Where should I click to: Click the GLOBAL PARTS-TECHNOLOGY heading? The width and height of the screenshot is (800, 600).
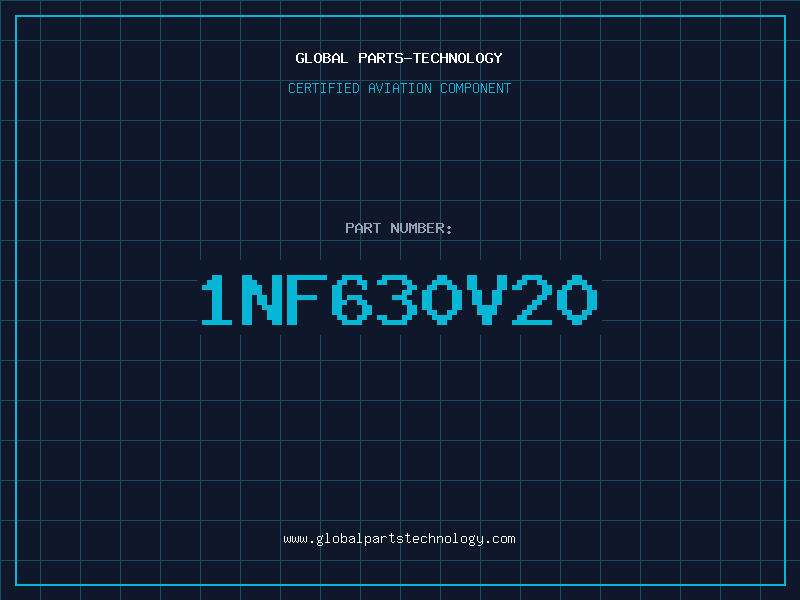click(399, 58)
